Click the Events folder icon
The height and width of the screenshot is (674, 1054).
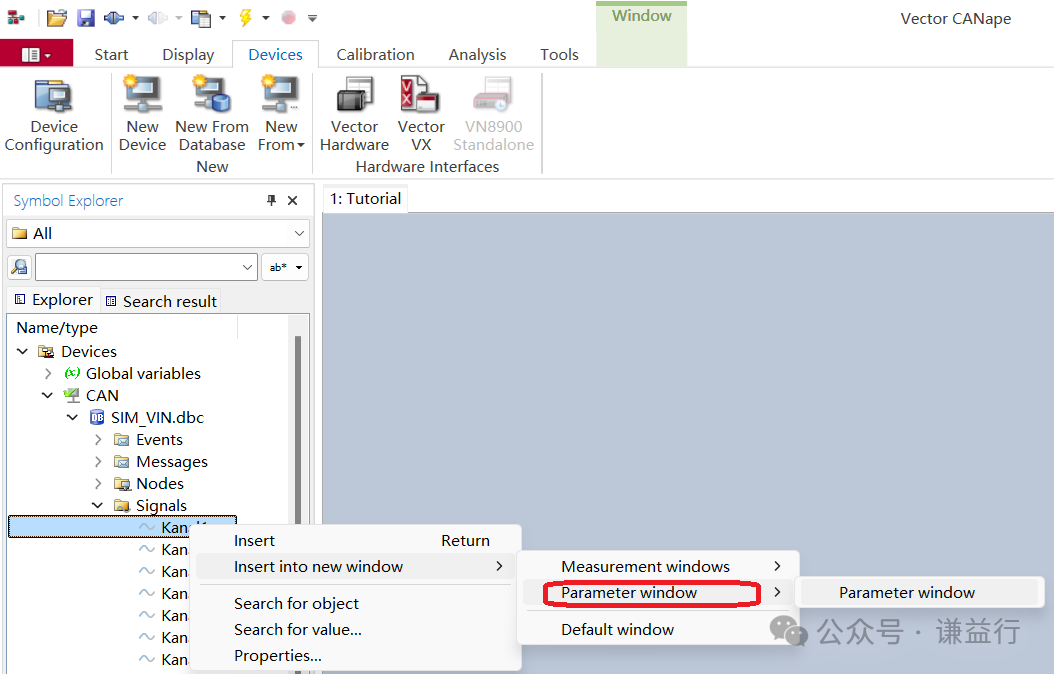click(122, 439)
